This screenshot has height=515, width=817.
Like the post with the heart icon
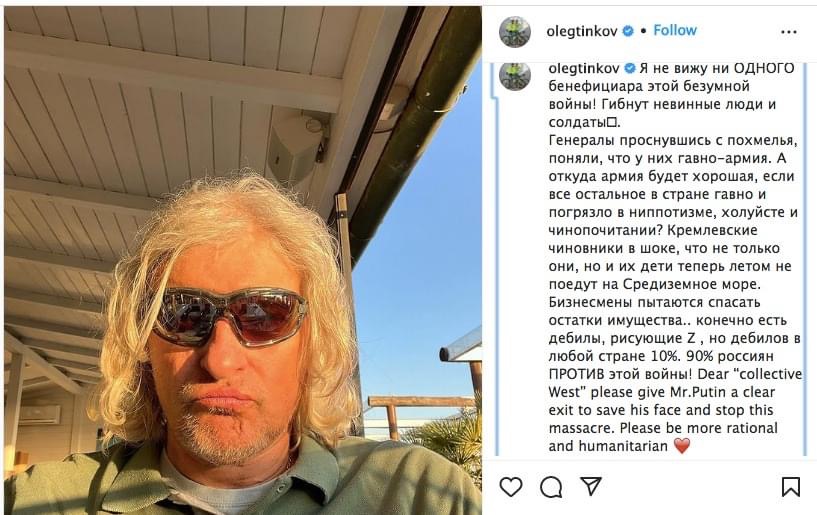tap(511, 487)
